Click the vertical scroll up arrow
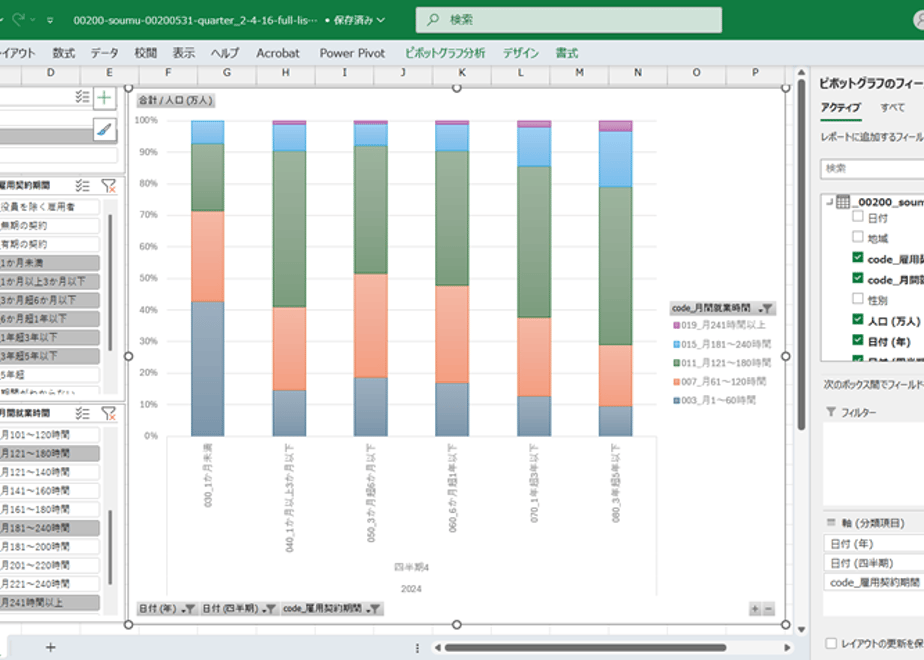This screenshot has width=924, height=660. (x=801, y=72)
